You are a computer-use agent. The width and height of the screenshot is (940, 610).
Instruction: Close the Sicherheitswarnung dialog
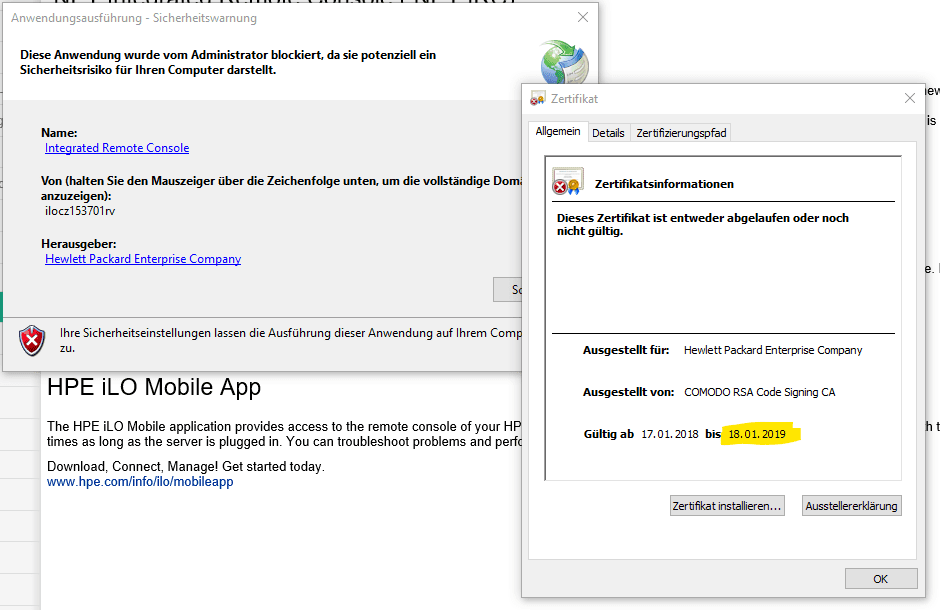pos(583,17)
